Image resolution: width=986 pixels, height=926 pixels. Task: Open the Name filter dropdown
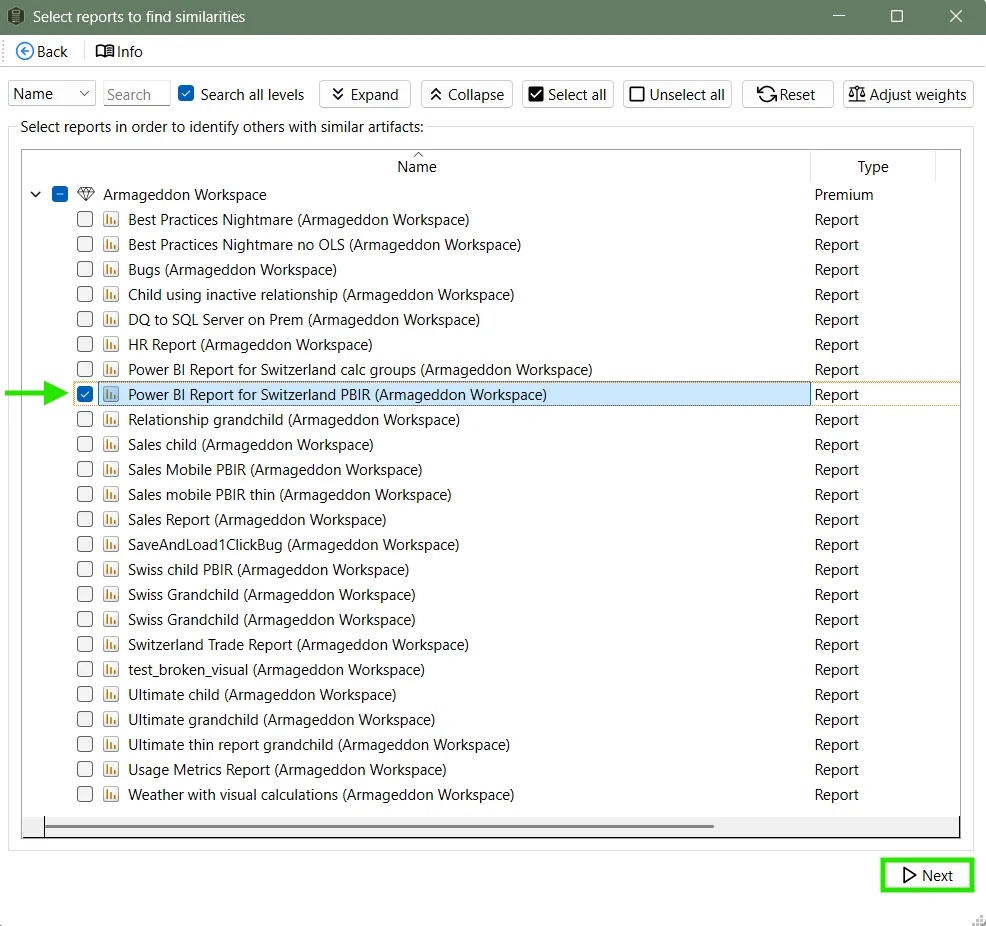52,94
